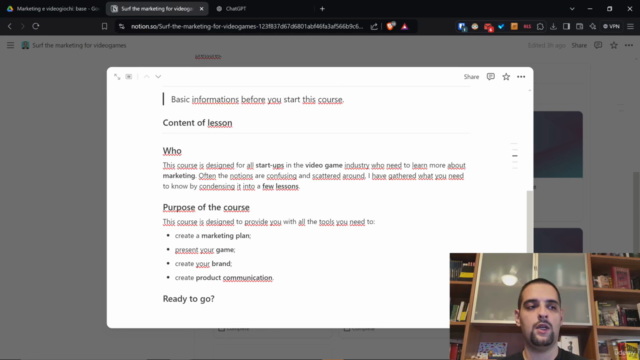Click the notion.so address bar URL
The height and width of the screenshot is (360, 640).
tap(247, 26)
